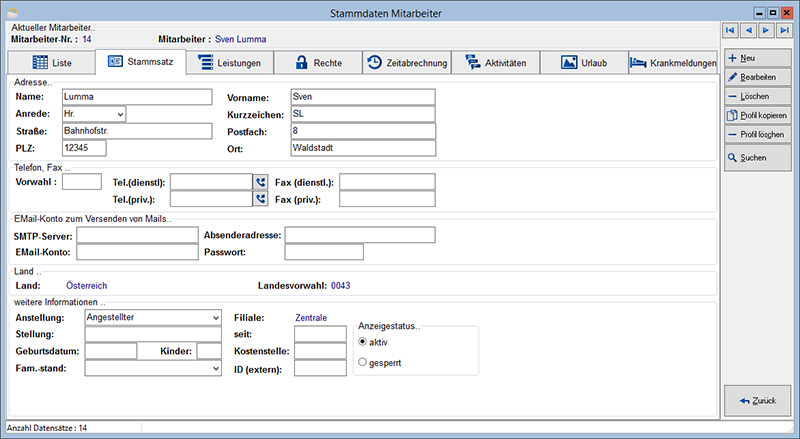Image resolution: width=800 pixels, height=439 pixels.
Task: Create a new employee with Neu
Action: (x=758, y=58)
